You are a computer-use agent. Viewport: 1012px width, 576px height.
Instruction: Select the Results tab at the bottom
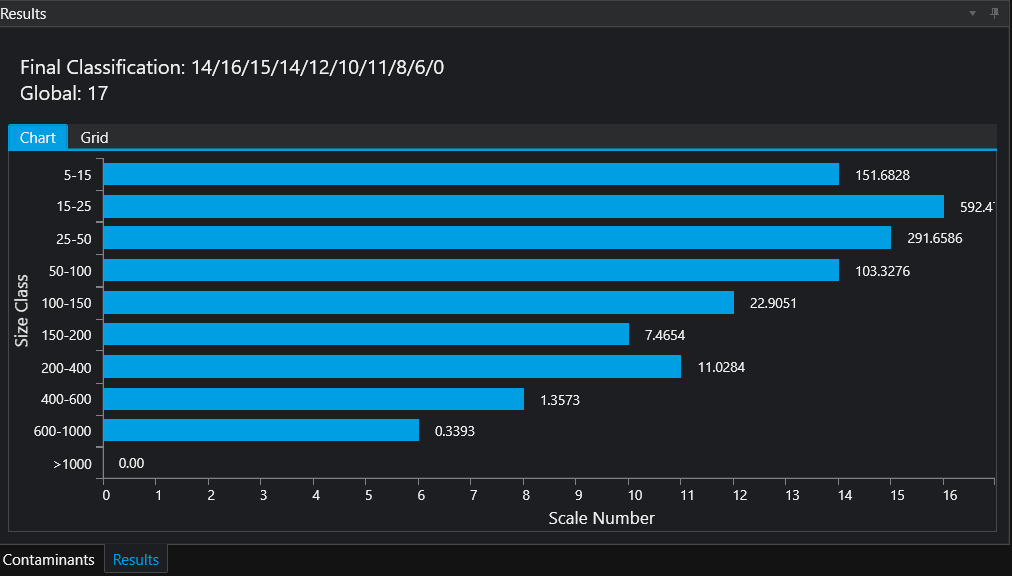(x=136, y=560)
